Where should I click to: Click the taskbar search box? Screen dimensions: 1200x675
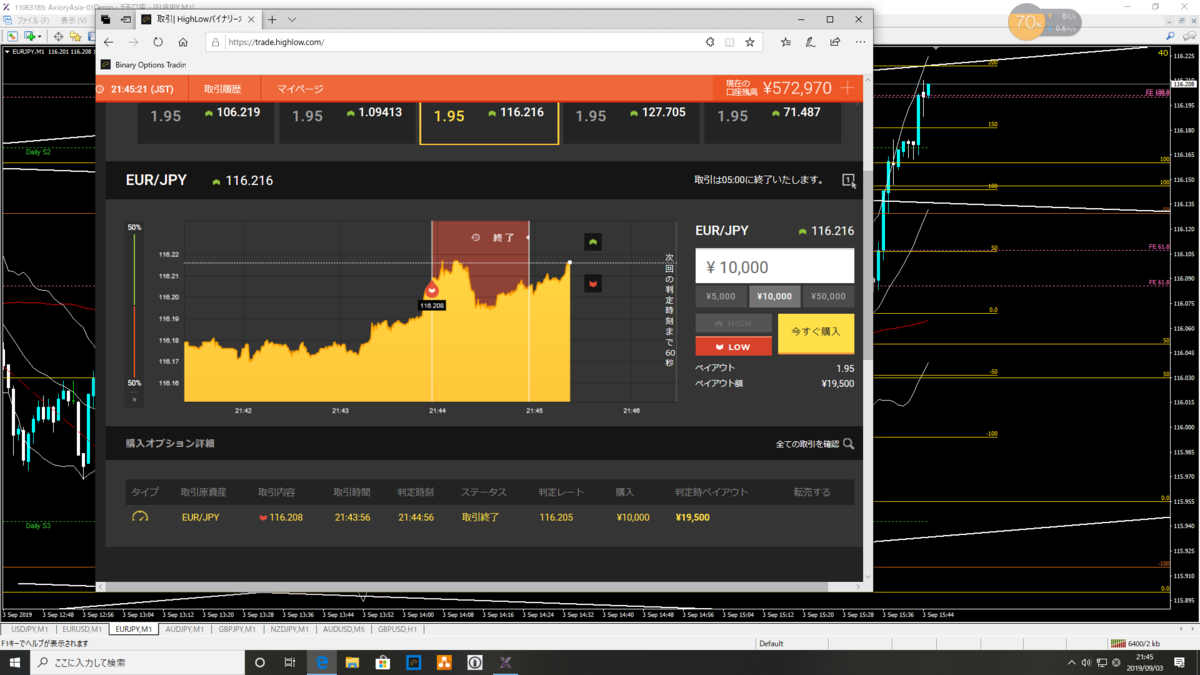pyautogui.click(x=137, y=662)
